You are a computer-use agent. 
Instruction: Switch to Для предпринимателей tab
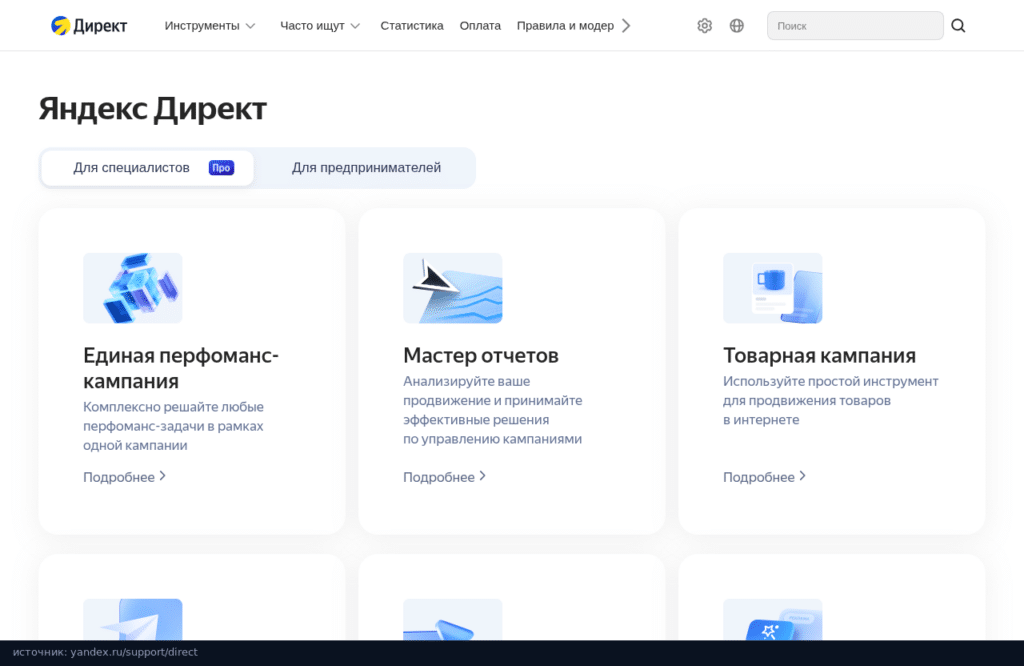coord(366,168)
